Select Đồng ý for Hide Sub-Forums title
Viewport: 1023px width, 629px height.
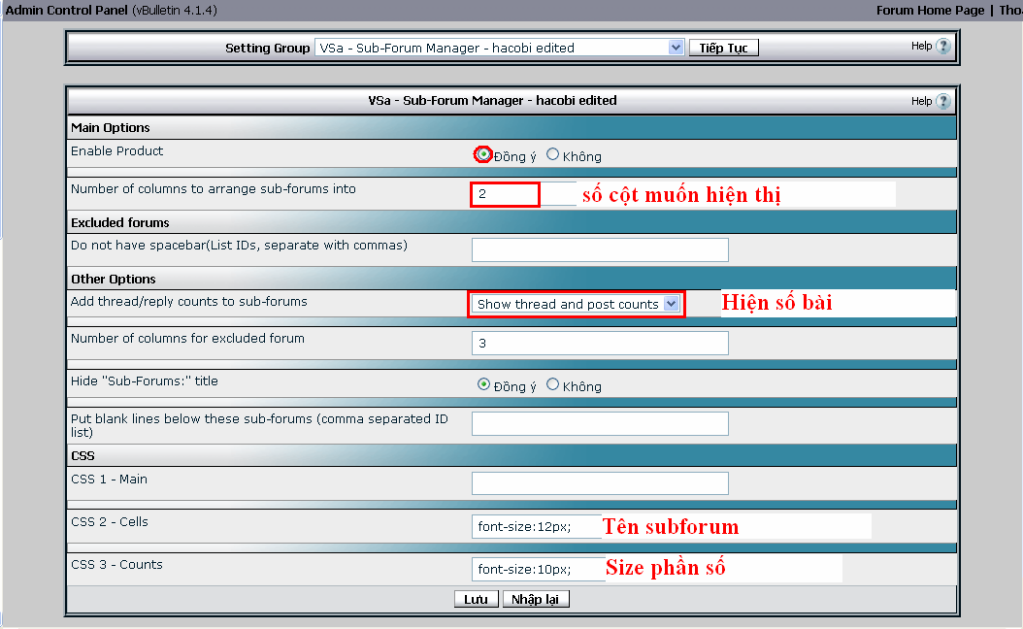coord(483,384)
